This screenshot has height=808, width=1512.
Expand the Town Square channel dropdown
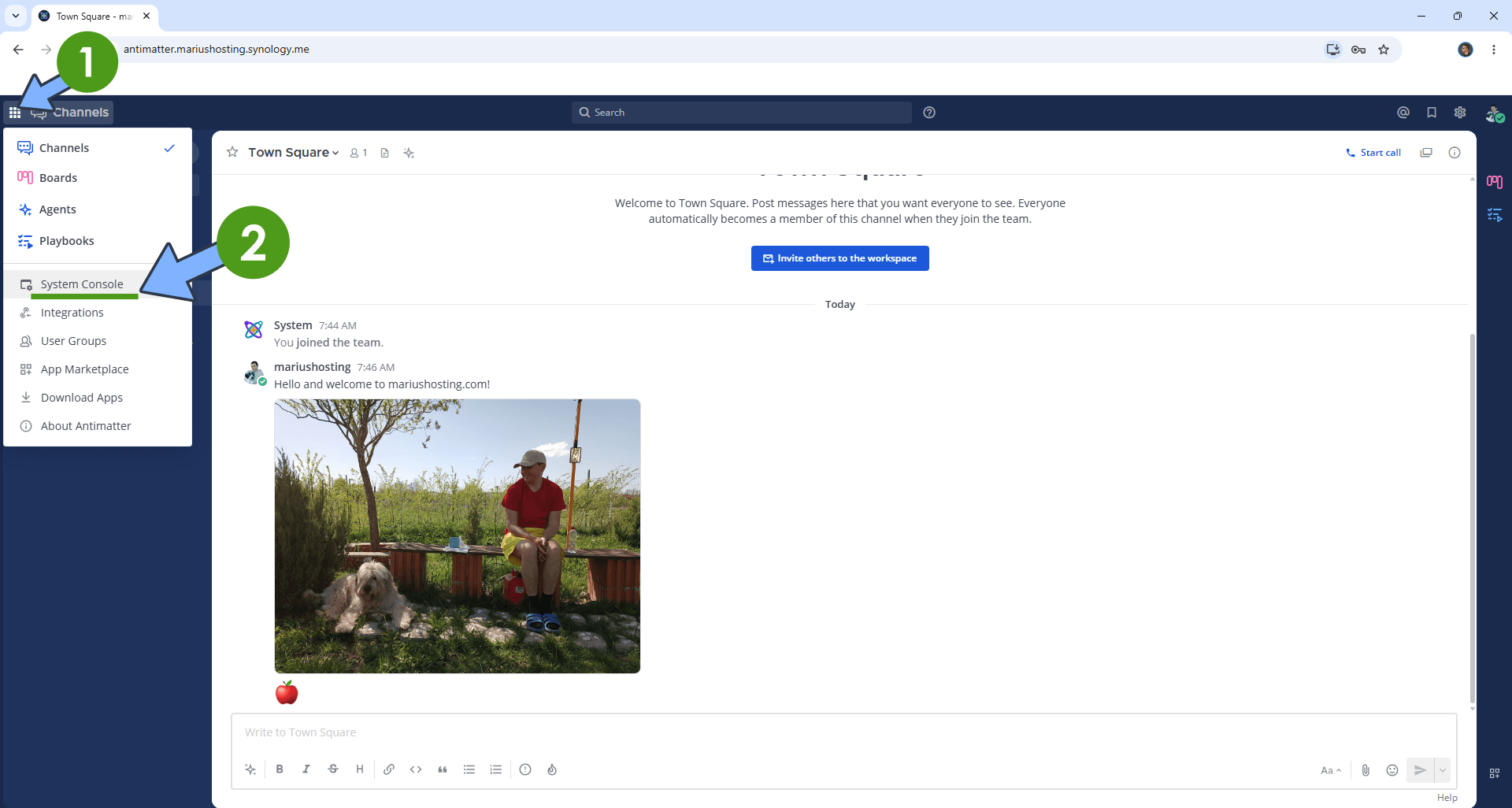click(x=294, y=153)
